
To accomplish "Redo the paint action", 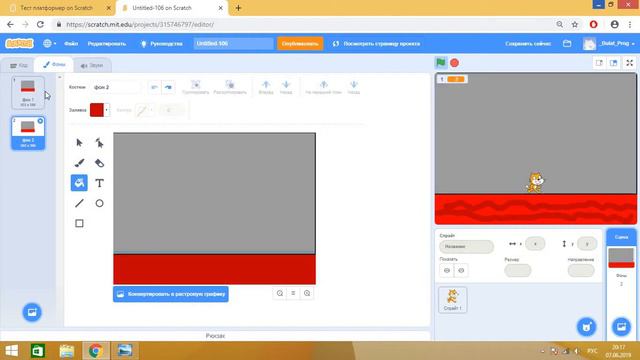I will pos(168,87).
